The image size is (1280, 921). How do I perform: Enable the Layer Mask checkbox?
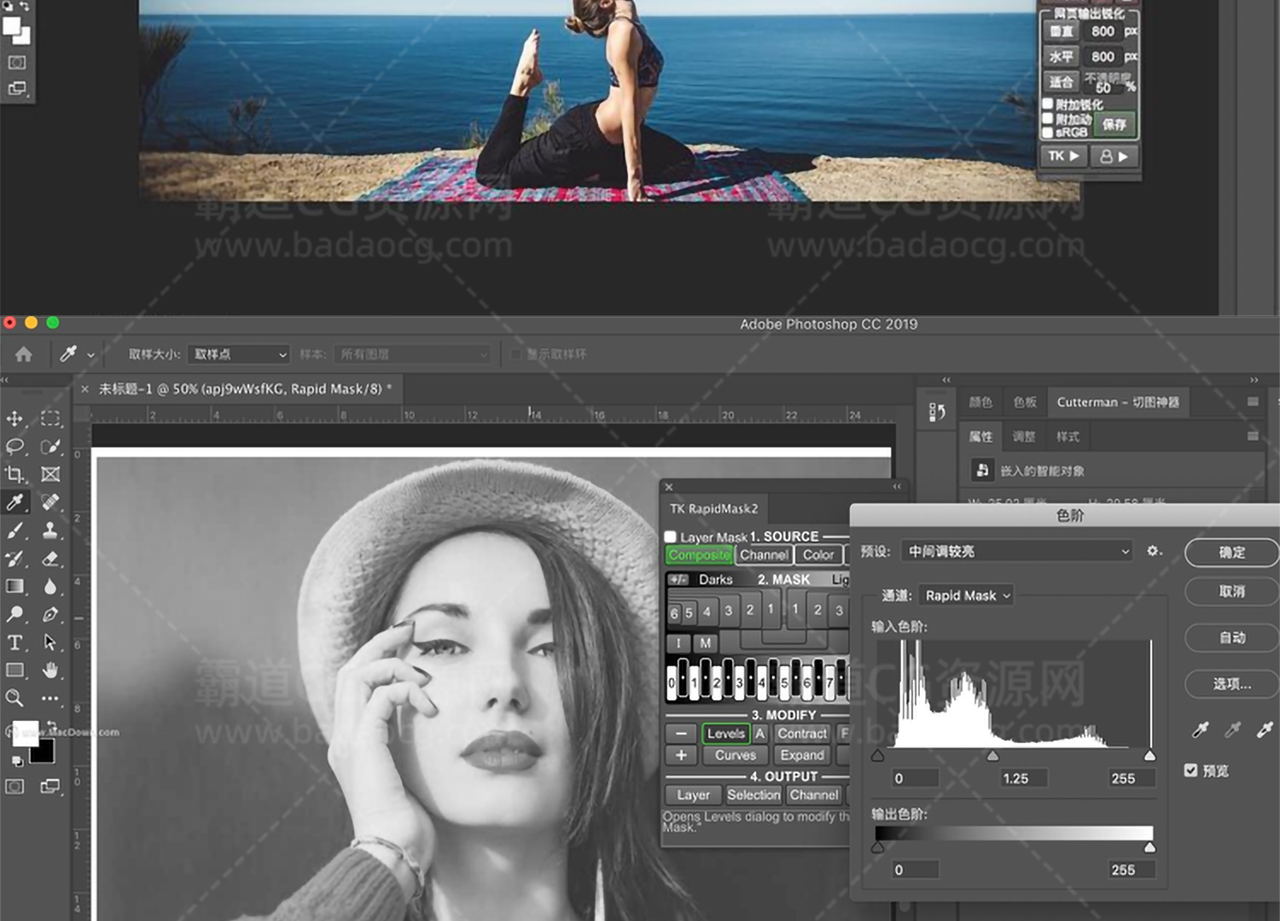pyautogui.click(x=671, y=537)
